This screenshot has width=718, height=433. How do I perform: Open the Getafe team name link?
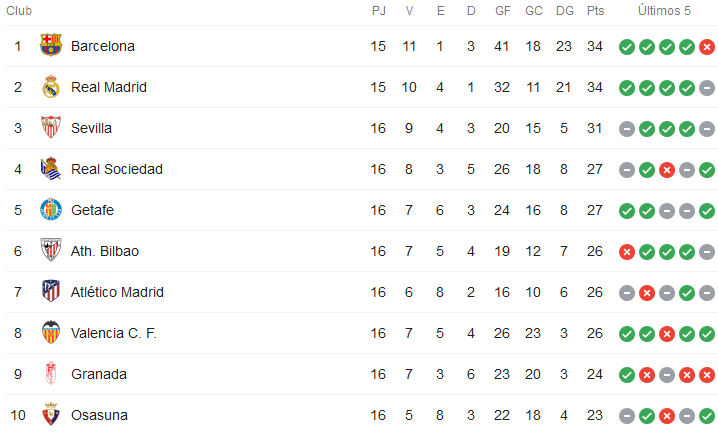tap(92, 210)
